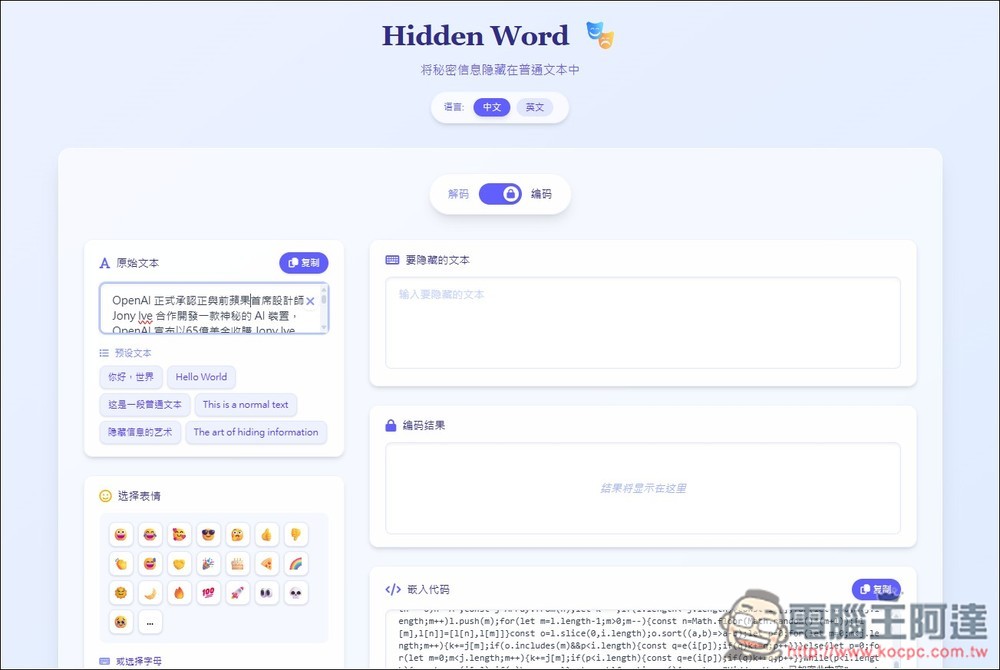Viewport: 1000px width, 670px height.
Task: Expand more emojis with the … button
Action: (x=150, y=622)
